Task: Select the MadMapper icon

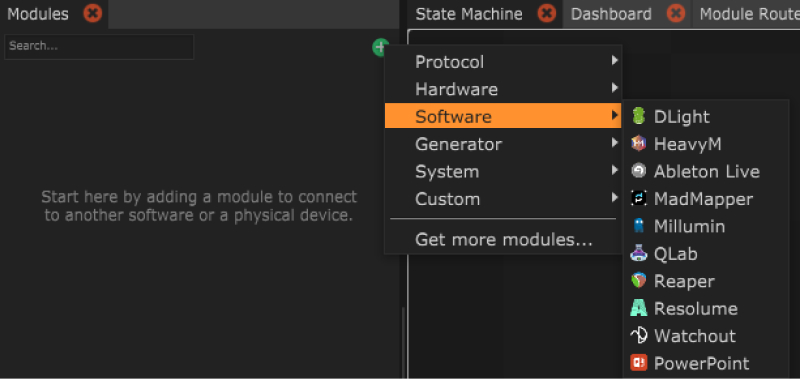Action: pyautogui.click(x=638, y=198)
